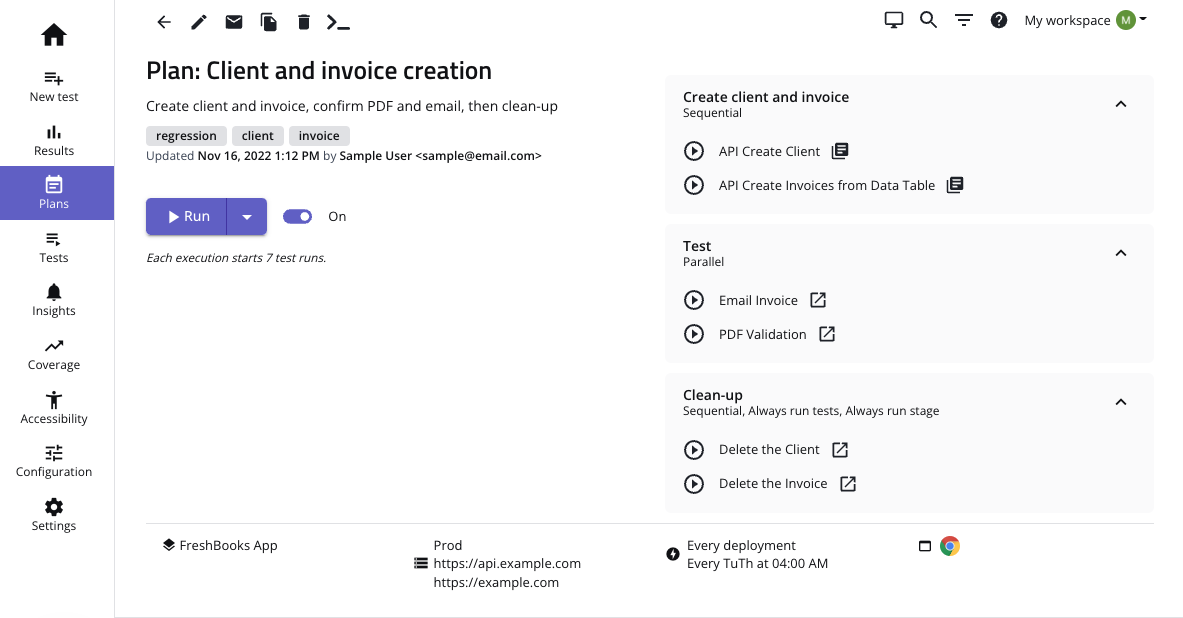Collapse the Test stage
The height and width of the screenshot is (618, 1183).
(1120, 253)
